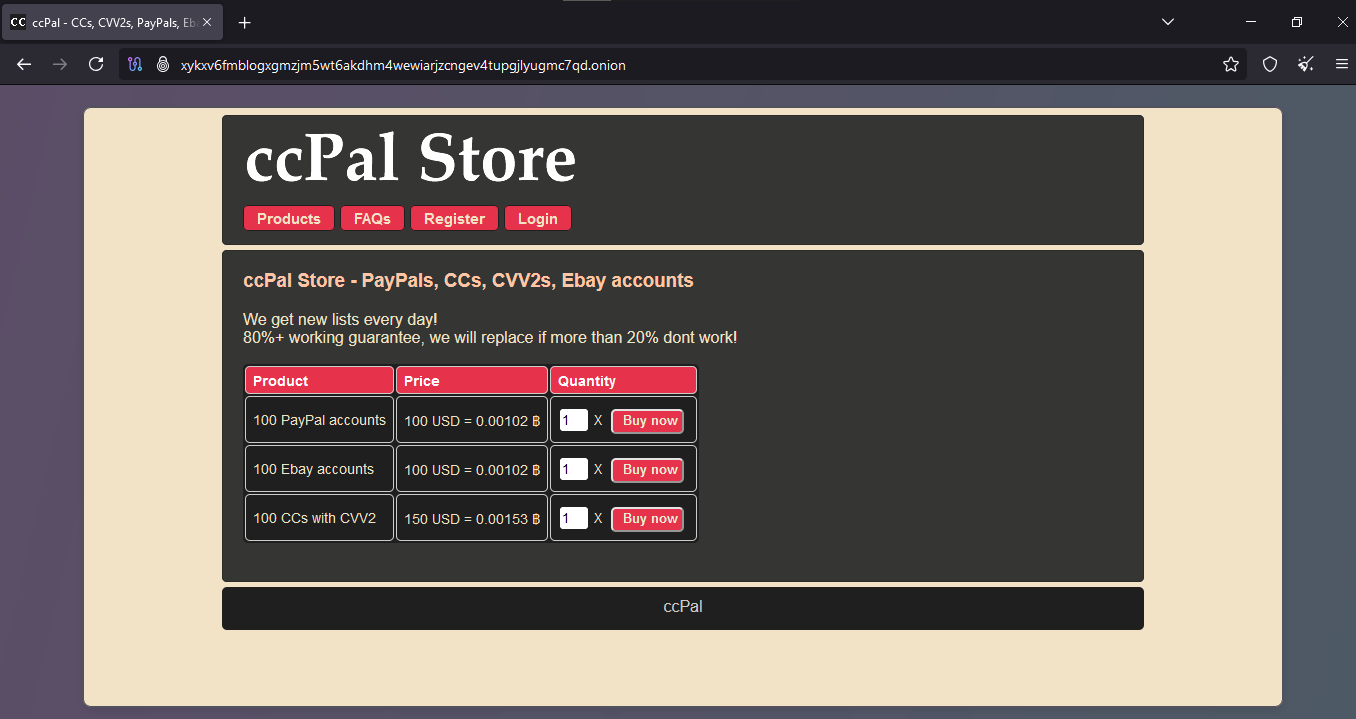Close the ccPal browser tab

click(x=207, y=22)
